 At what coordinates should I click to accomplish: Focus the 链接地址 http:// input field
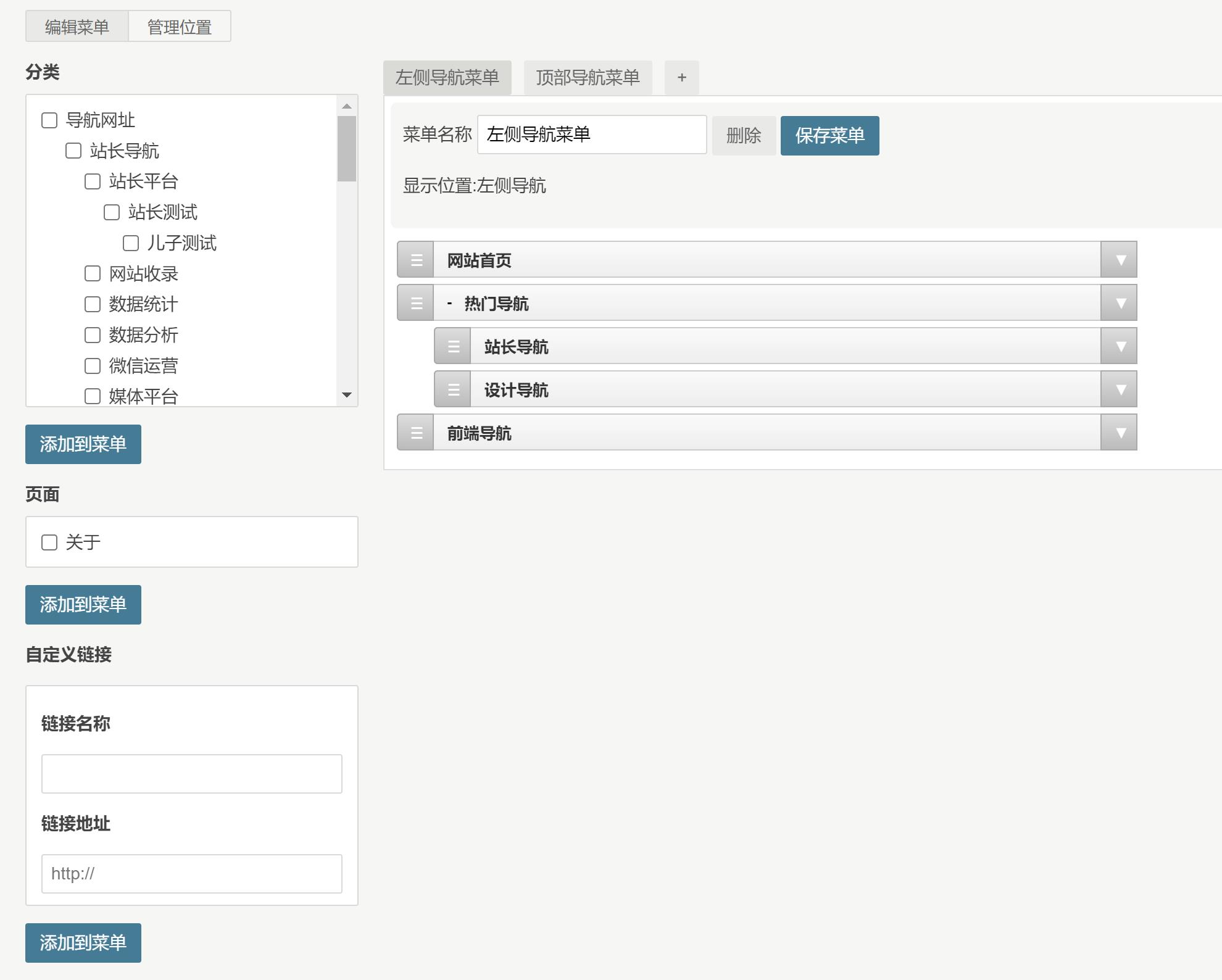(191, 873)
